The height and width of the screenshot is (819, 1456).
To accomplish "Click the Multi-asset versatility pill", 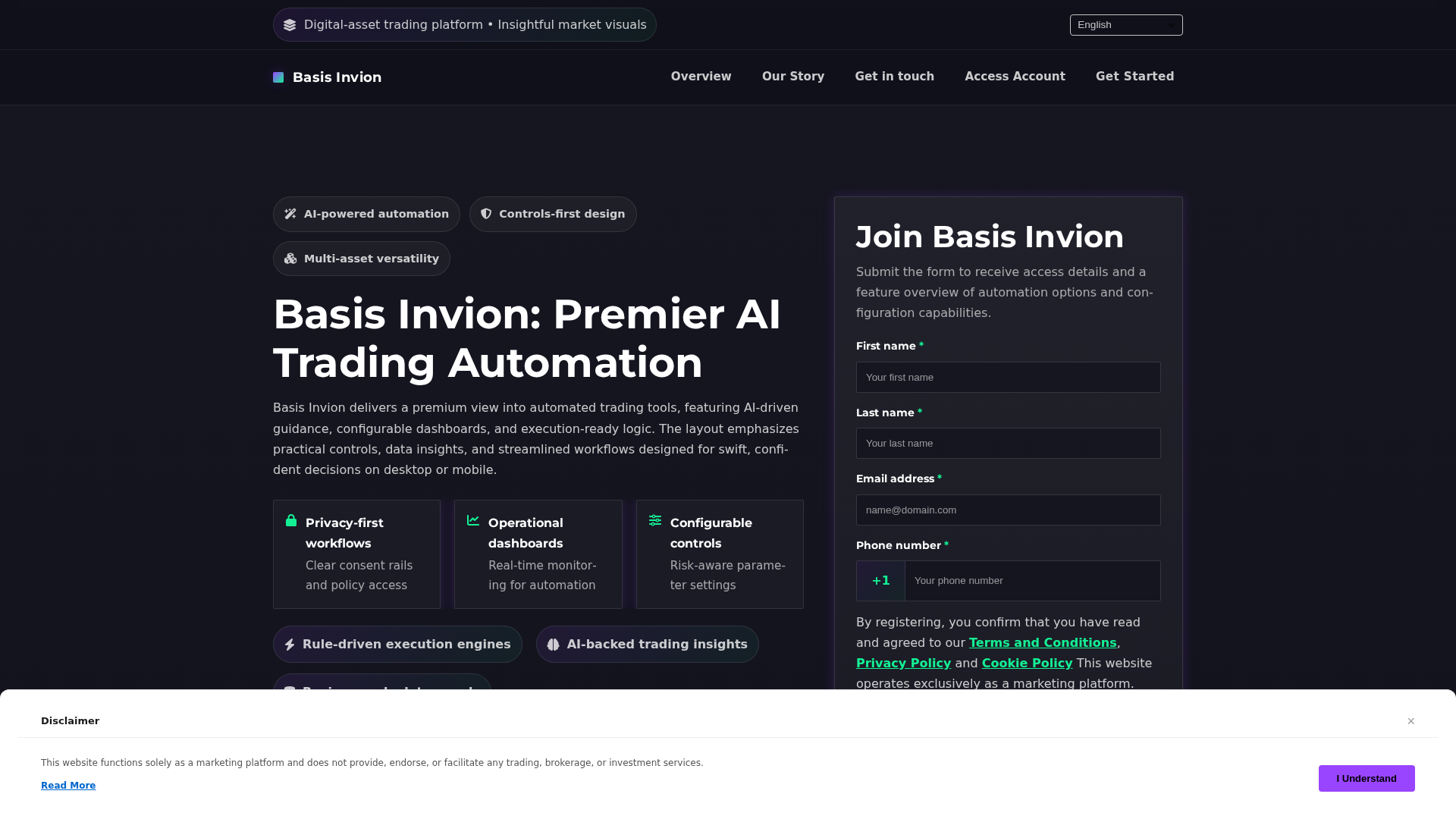I will pyautogui.click(x=362, y=259).
